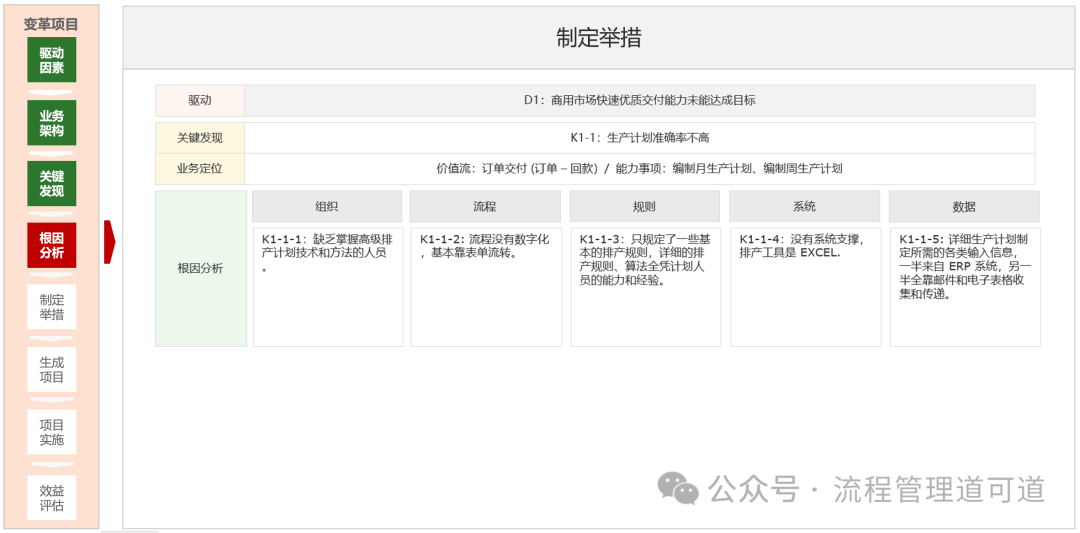This screenshot has height=533, width=1080.
Task: Select the K1-1-4 EXCEL root cause card
Action: tap(805, 287)
